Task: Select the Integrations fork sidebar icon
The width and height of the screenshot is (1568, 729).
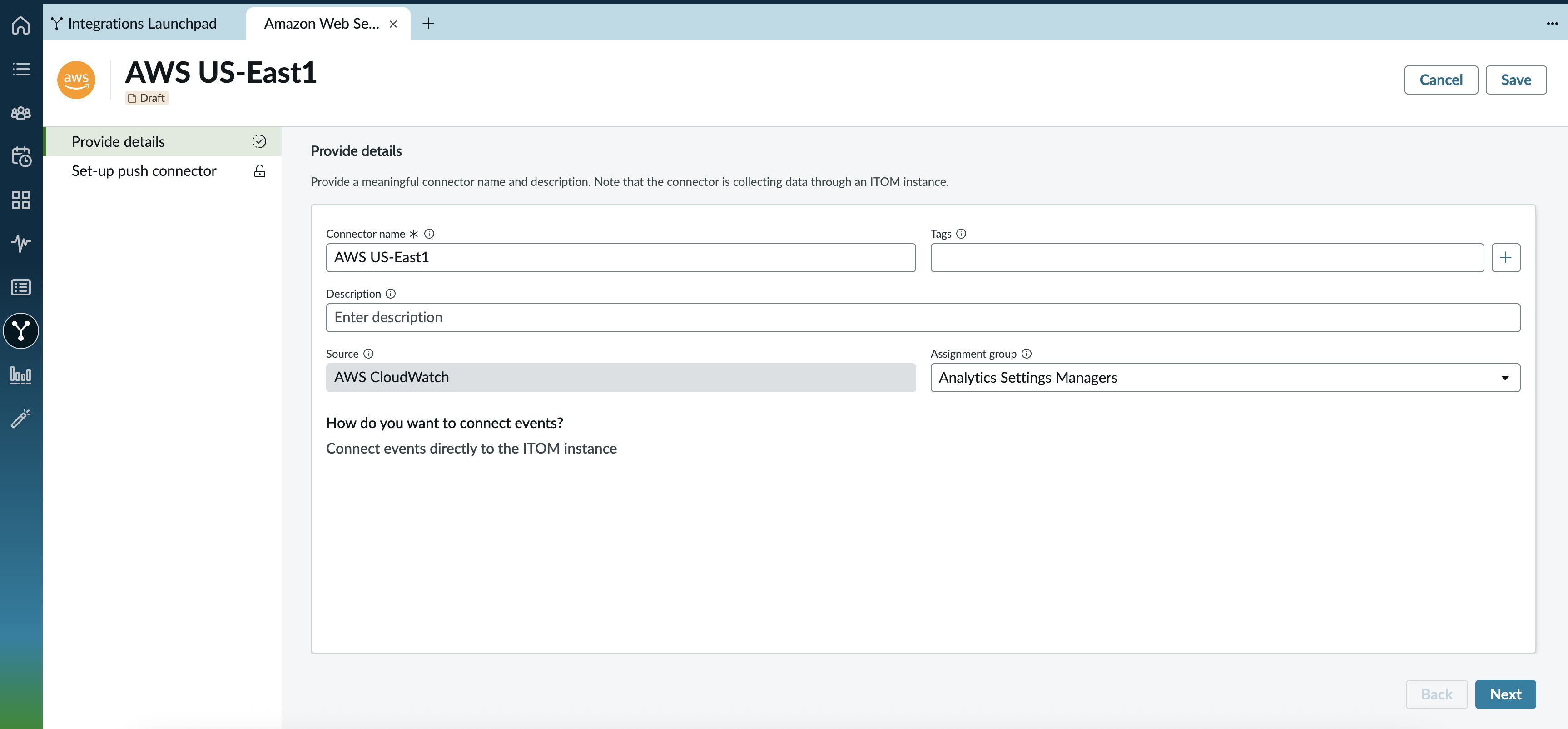Action: [x=21, y=331]
